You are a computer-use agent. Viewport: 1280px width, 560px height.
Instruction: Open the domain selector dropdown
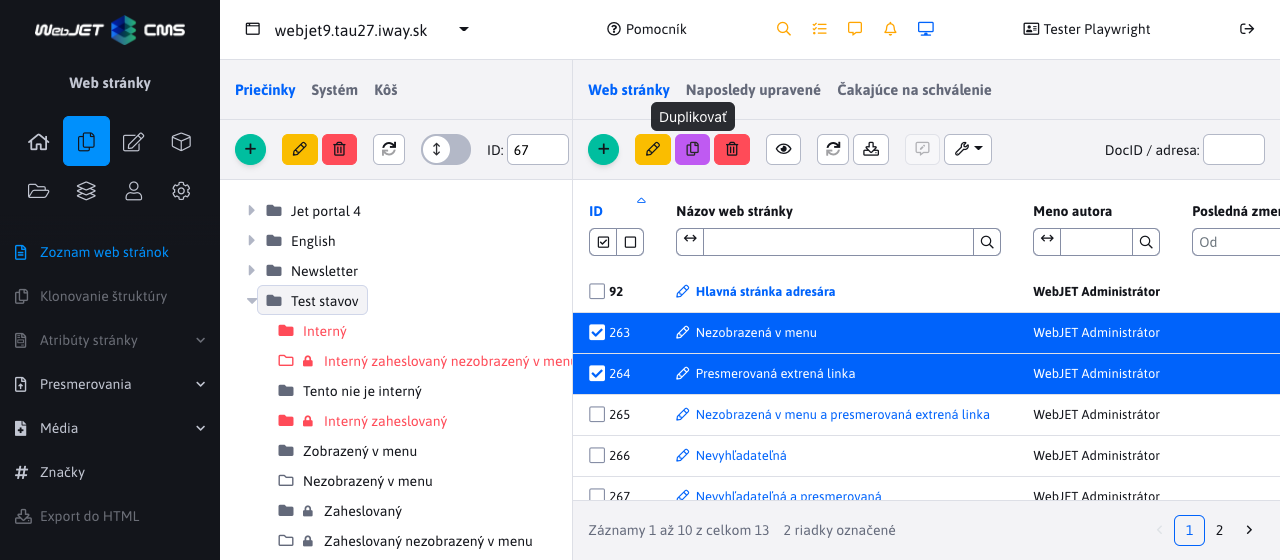pyautogui.click(x=464, y=29)
